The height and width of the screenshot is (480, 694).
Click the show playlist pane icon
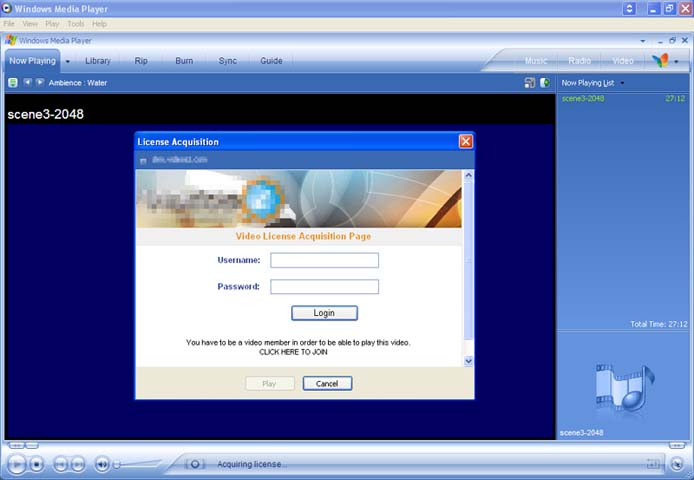[545, 83]
